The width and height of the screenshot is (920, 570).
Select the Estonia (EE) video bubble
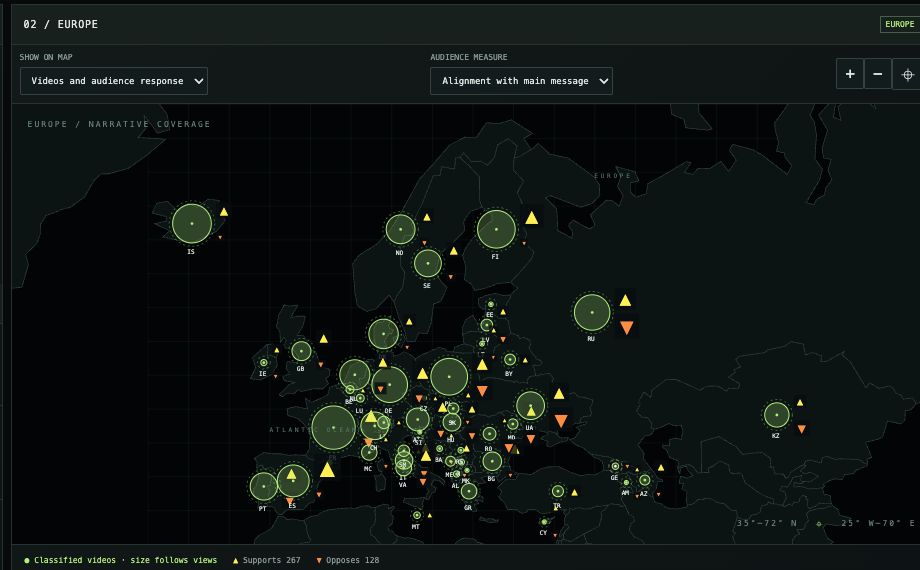[x=491, y=305]
